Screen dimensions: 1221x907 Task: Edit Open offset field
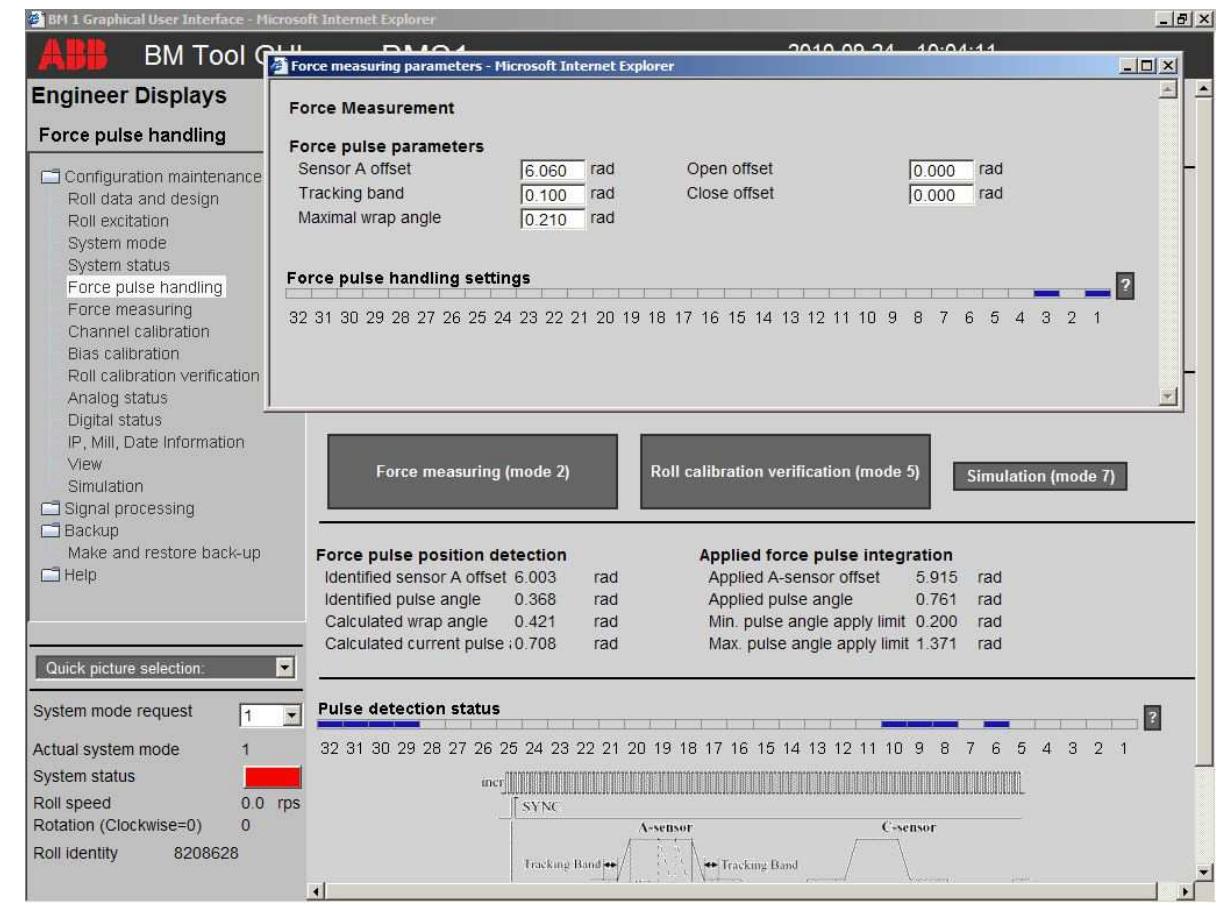pos(941,171)
